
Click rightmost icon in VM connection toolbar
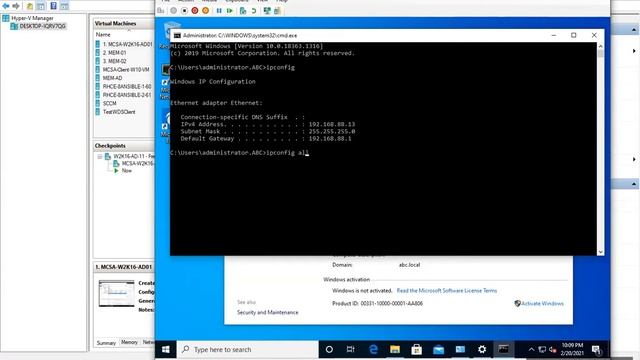[278, 11]
